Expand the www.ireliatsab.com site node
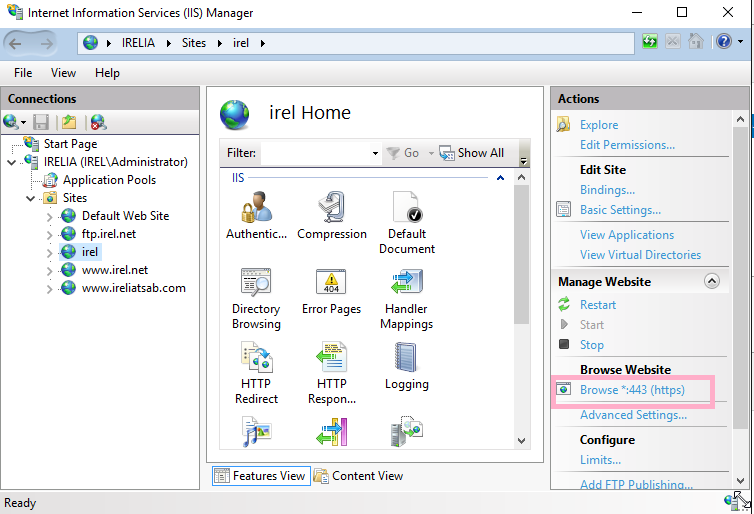This screenshot has width=754, height=514. tap(50, 288)
